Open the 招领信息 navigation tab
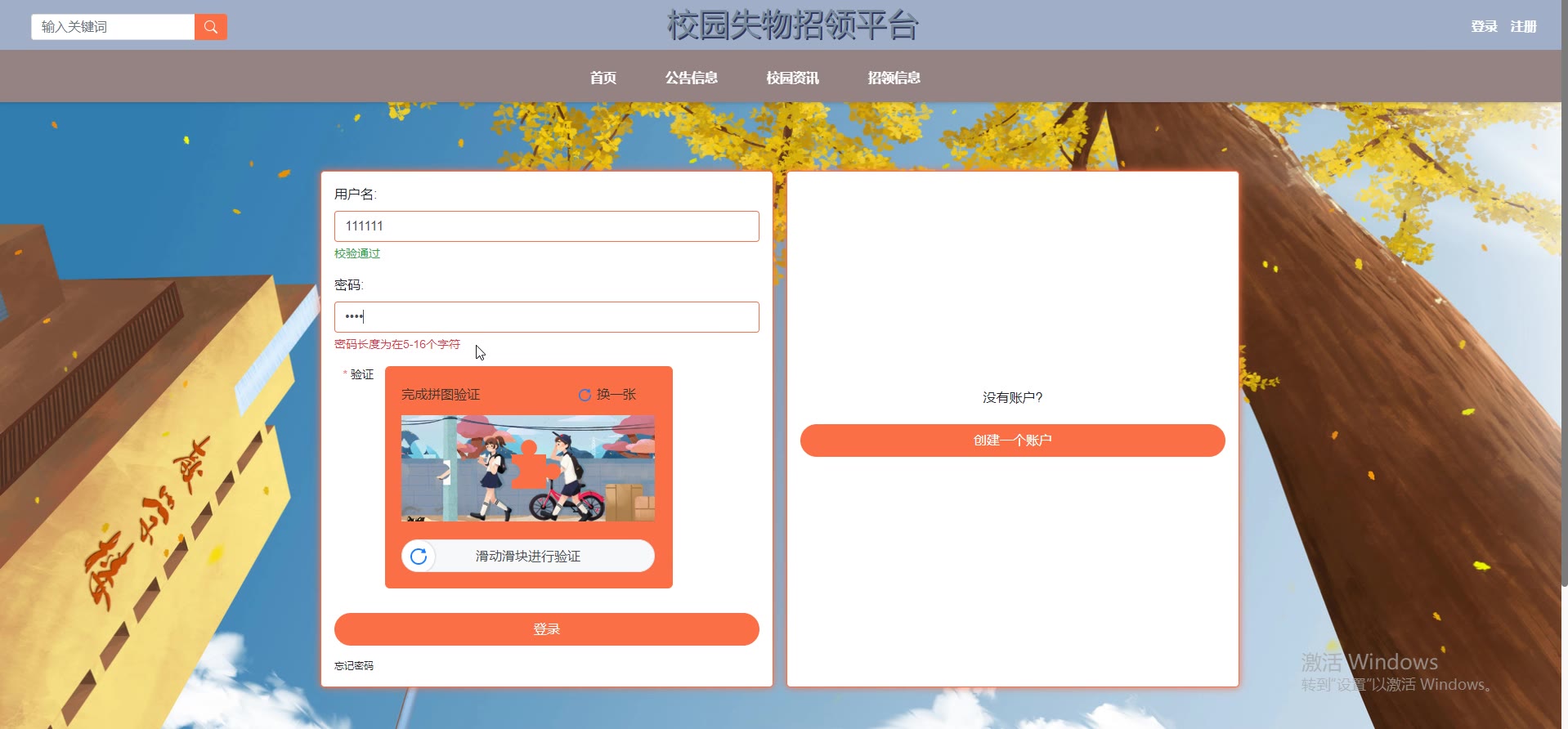The height and width of the screenshot is (729, 1568). pyautogui.click(x=894, y=78)
